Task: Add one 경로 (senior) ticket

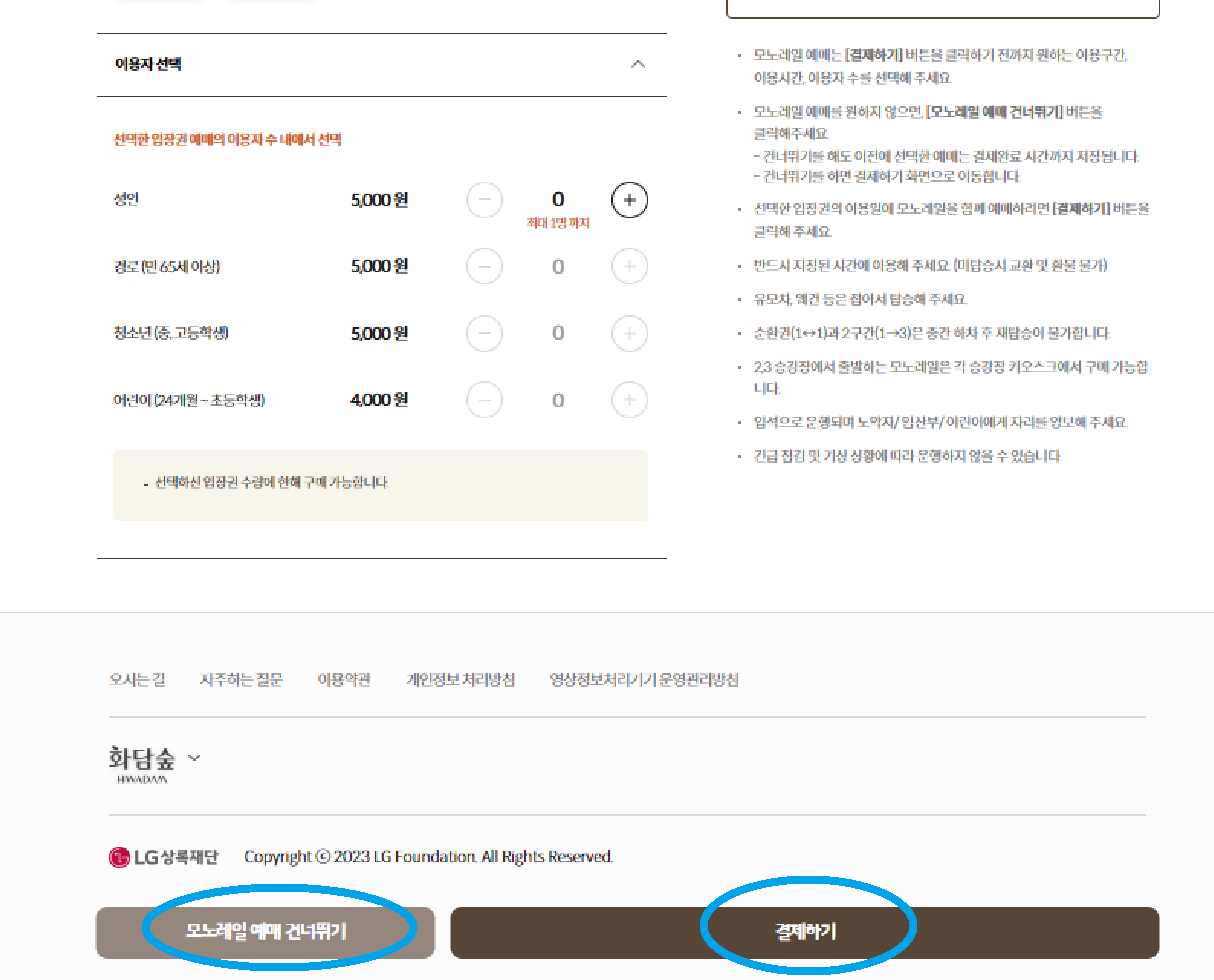Action: pos(629,266)
